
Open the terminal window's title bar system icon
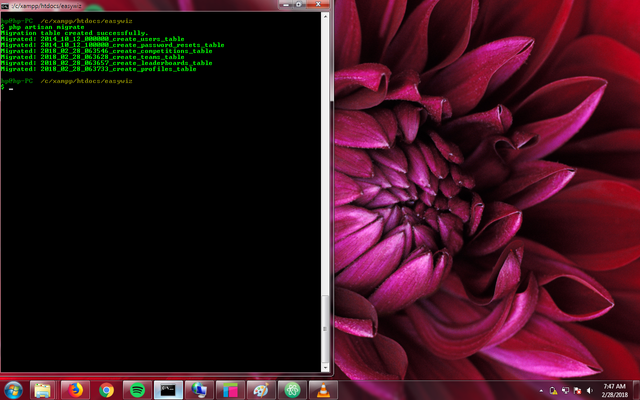point(5,6)
